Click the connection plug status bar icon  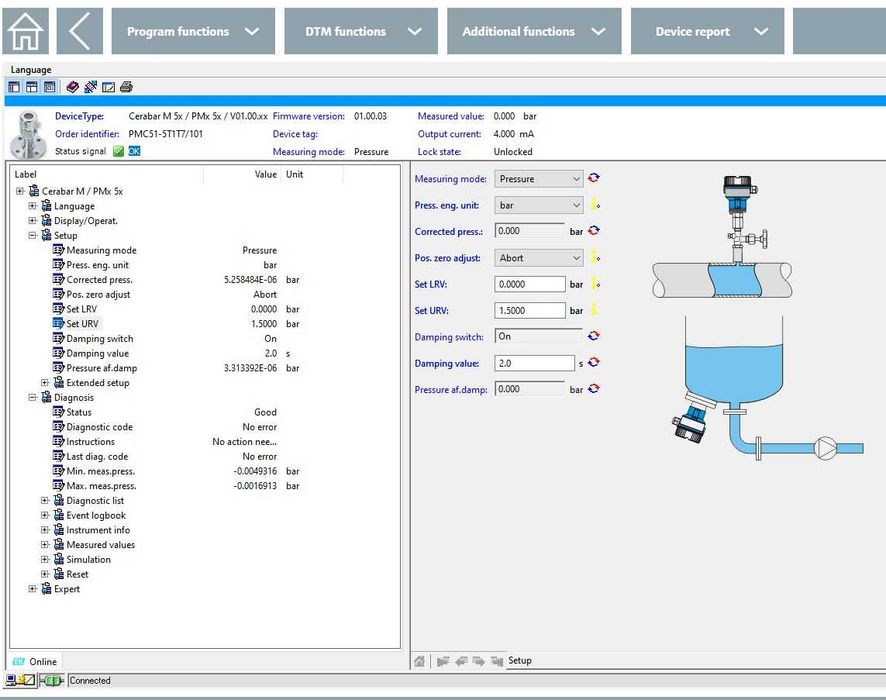pyautogui.click(x=51, y=681)
